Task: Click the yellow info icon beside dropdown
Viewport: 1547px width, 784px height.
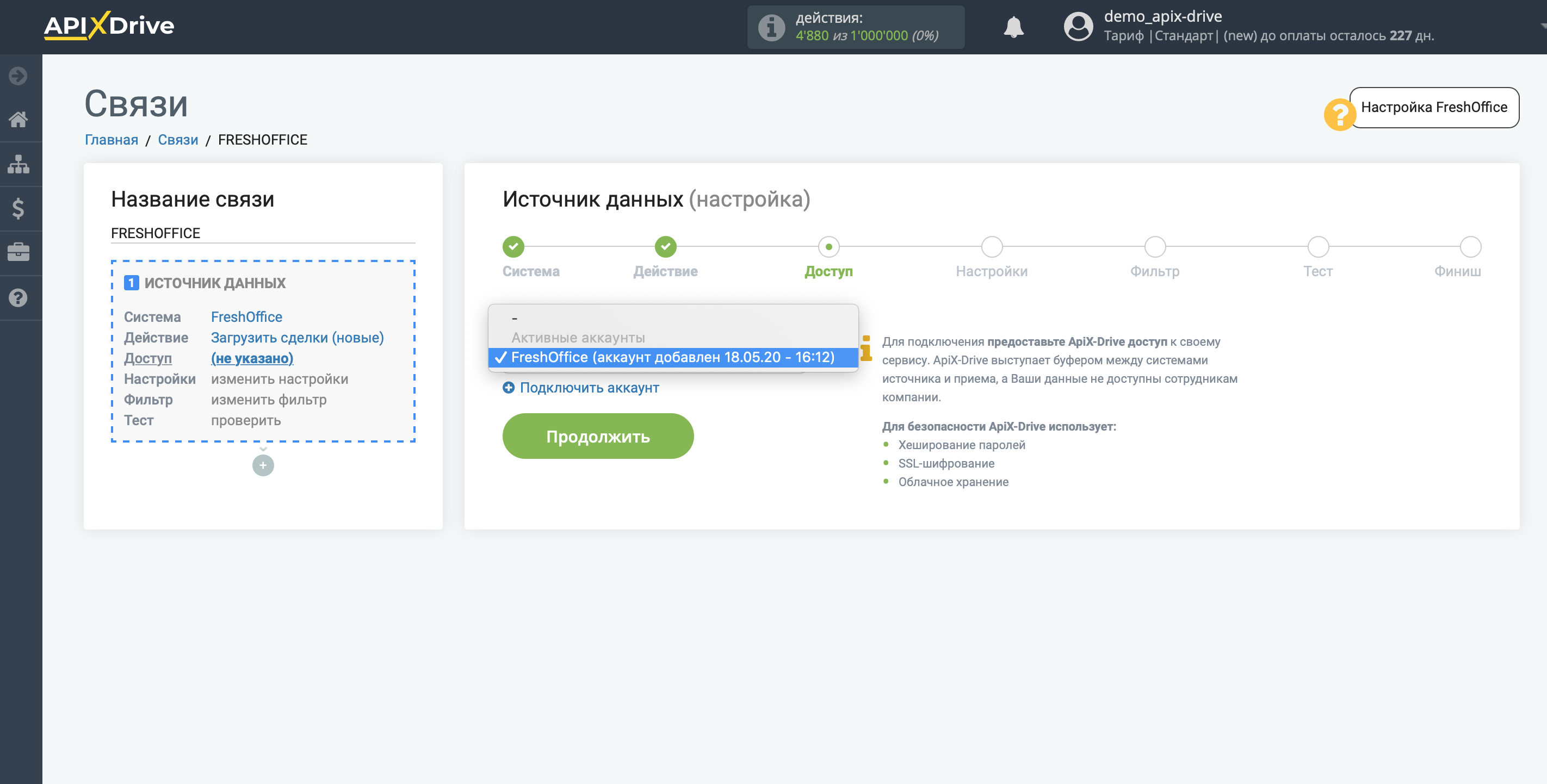Action: (x=866, y=348)
